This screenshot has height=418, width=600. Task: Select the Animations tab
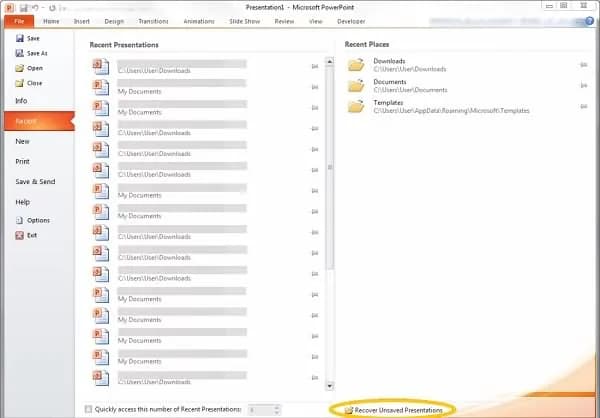[199, 21]
